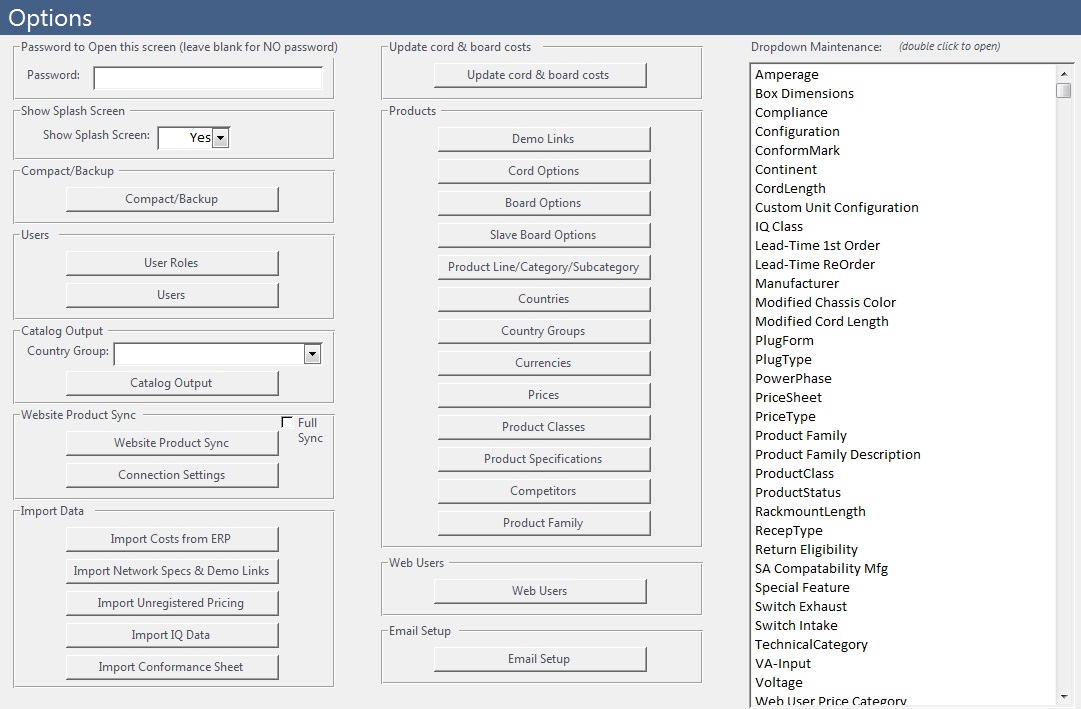Open Demo Links
Image resolution: width=1081 pixels, height=709 pixels.
pos(543,139)
